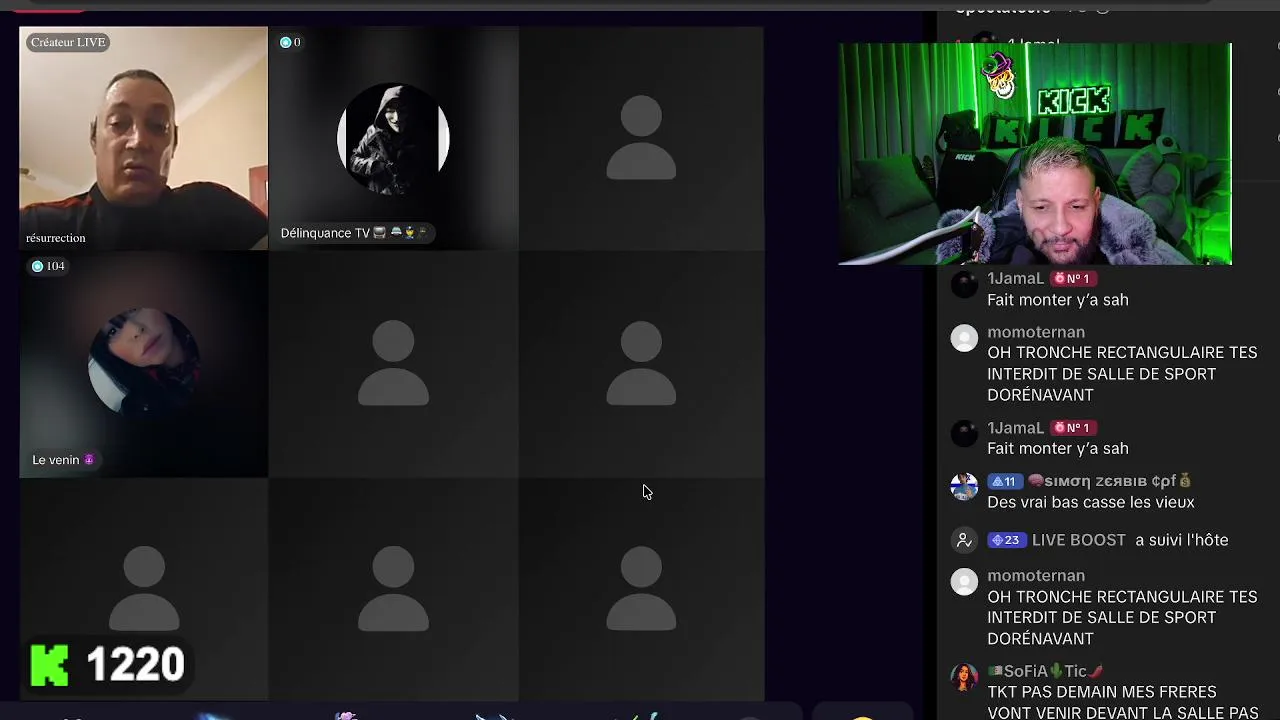1280x720 pixels.
Task: Click the Créateur LIVE badge
Action: pos(68,42)
